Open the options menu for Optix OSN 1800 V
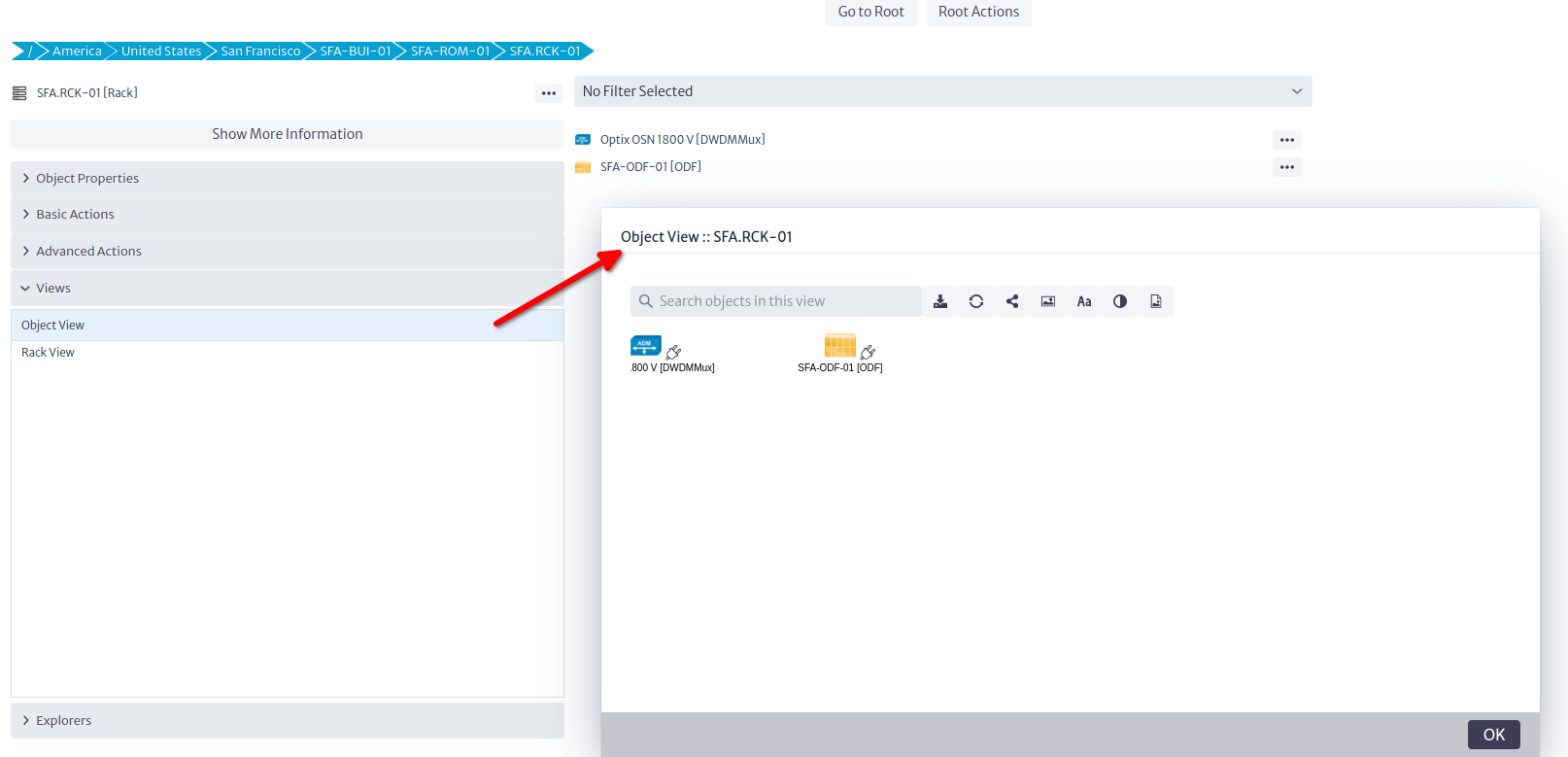Screen dimensions: 1568x757 [1286, 140]
